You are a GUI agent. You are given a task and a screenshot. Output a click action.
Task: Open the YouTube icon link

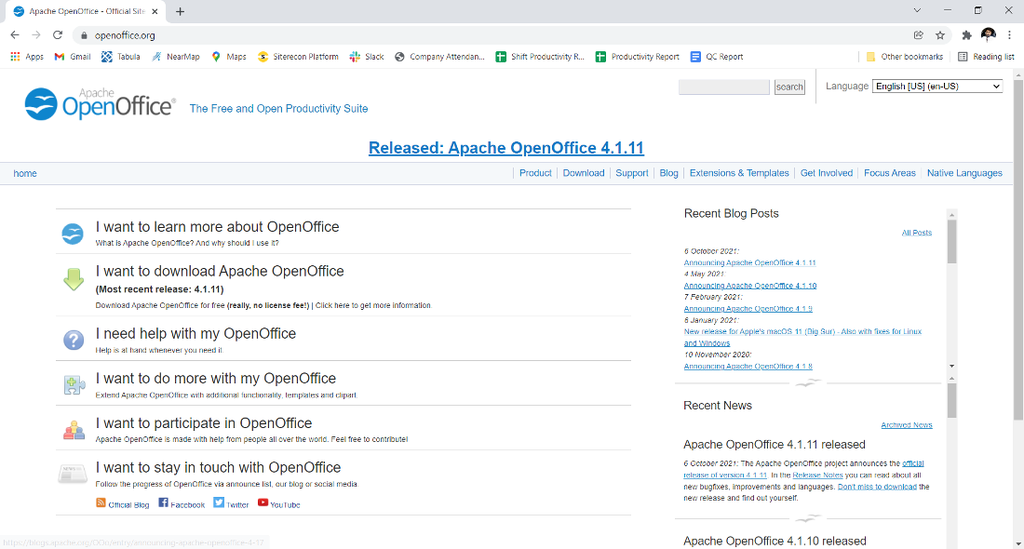click(x=263, y=503)
